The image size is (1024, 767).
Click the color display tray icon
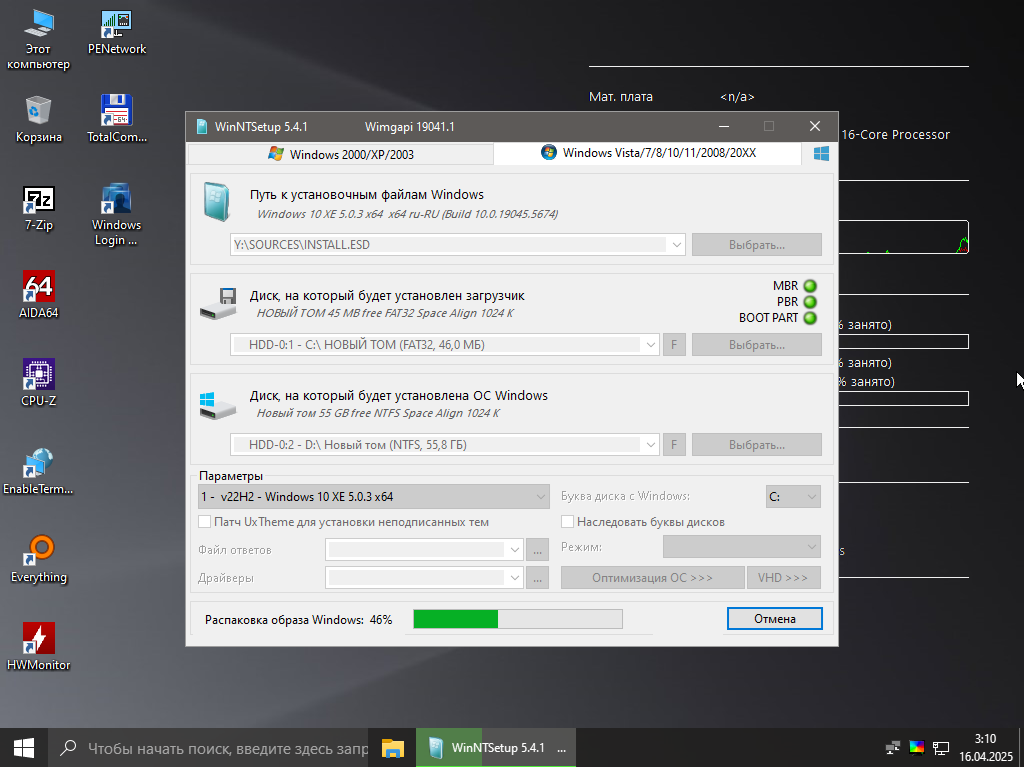point(917,747)
